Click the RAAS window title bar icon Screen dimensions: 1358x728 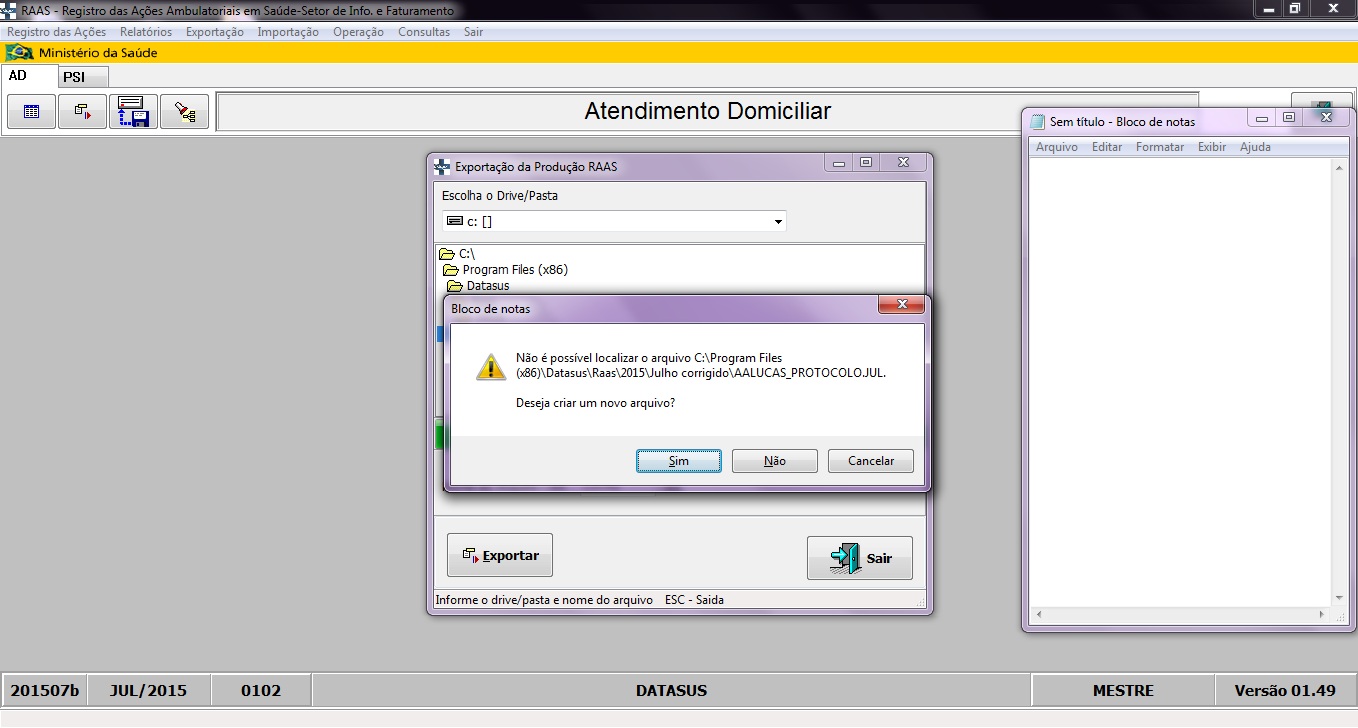[10, 9]
